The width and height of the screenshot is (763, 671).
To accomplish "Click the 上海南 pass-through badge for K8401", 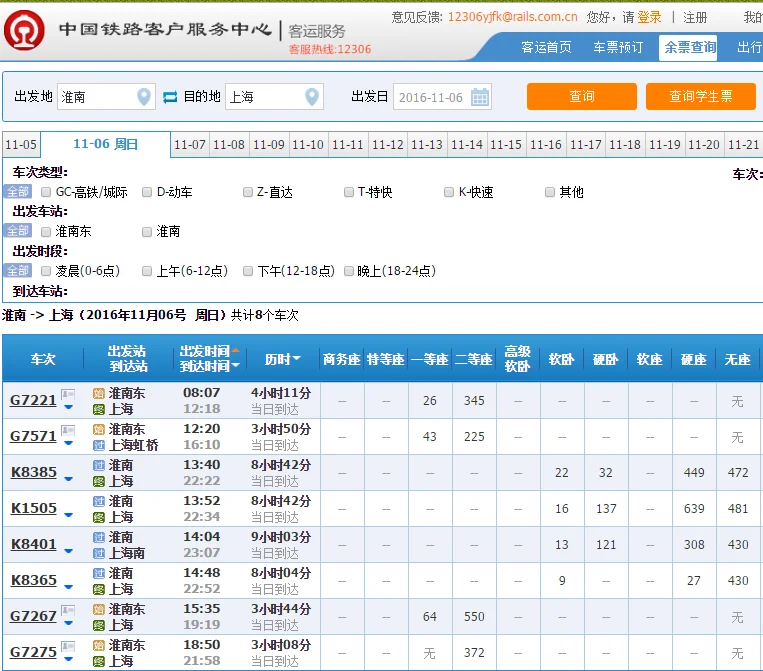I will [x=99, y=554].
